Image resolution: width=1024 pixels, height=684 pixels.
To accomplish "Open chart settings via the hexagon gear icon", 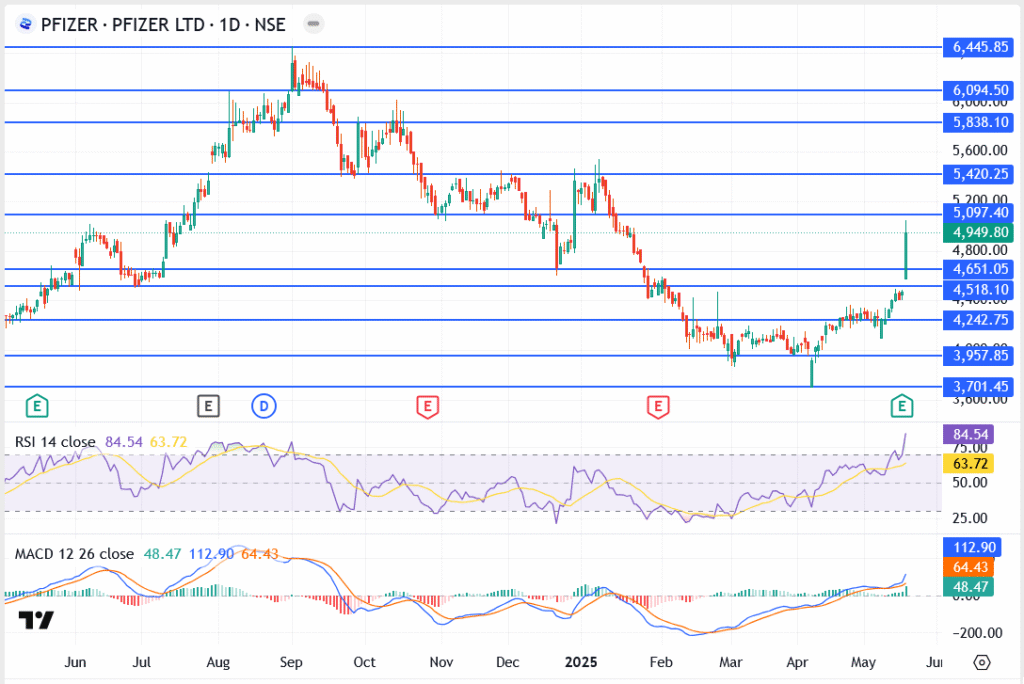I will 982,662.
